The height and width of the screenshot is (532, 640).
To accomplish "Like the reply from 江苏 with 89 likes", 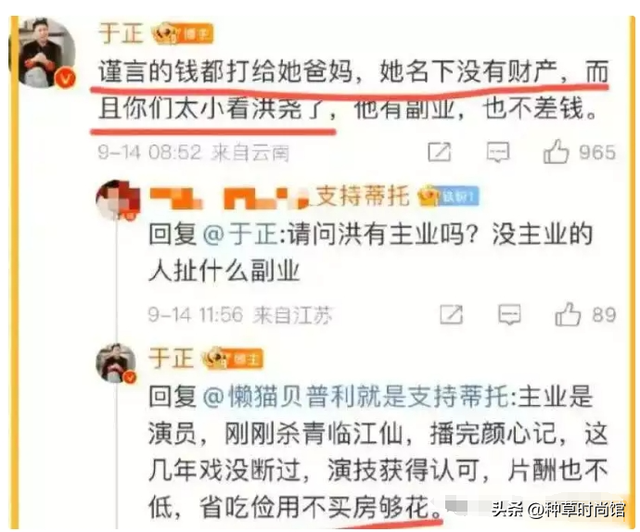I will [568, 314].
